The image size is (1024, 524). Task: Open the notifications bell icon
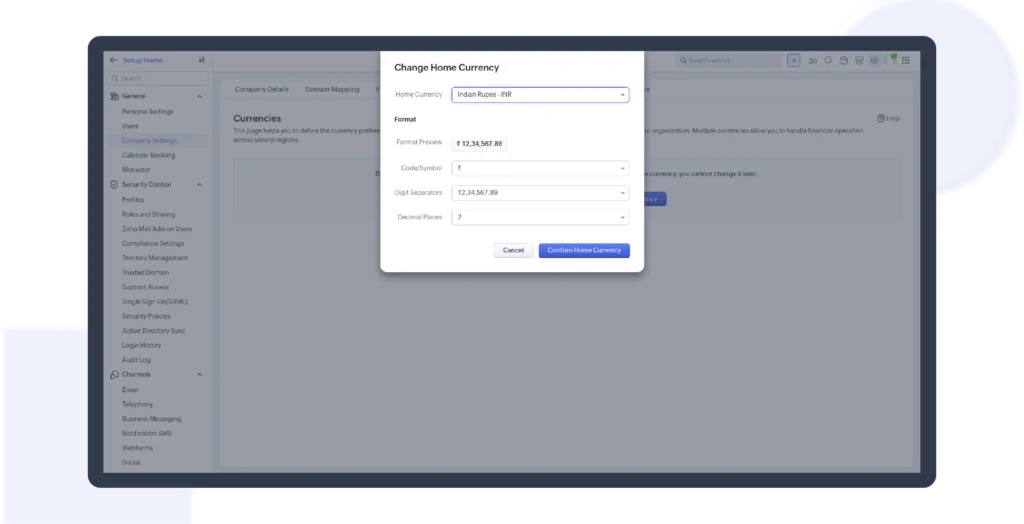tap(828, 60)
